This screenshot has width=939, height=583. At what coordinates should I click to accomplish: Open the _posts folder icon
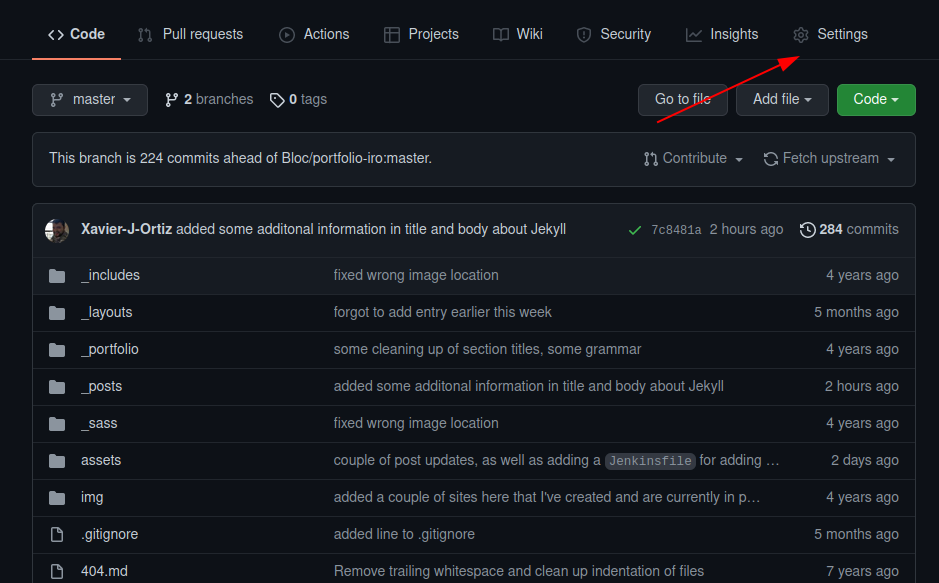pos(56,386)
